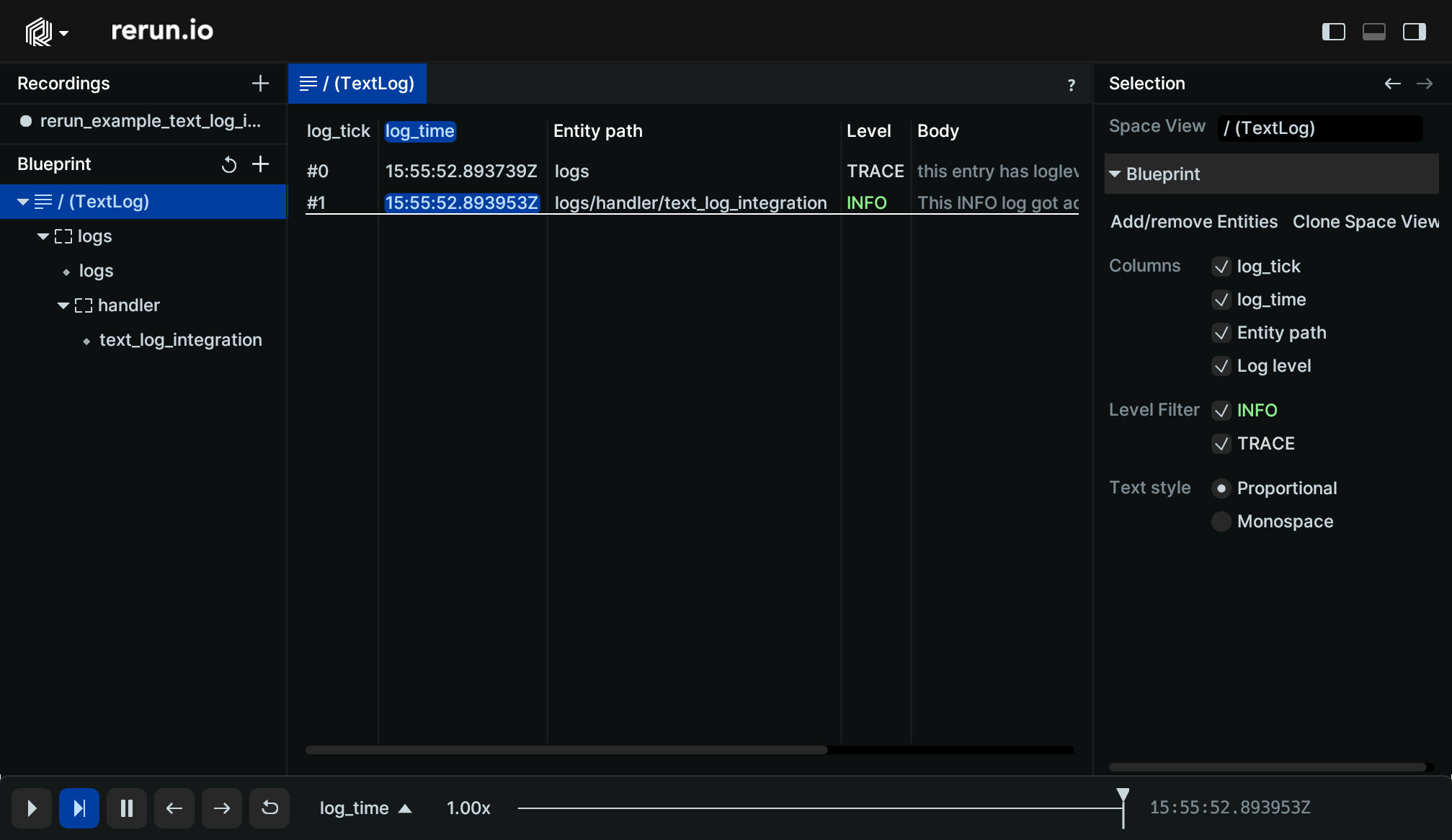Select timestamp 15:55:52.893739Z in row #0
The height and width of the screenshot is (840, 1452).
coord(461,171)
